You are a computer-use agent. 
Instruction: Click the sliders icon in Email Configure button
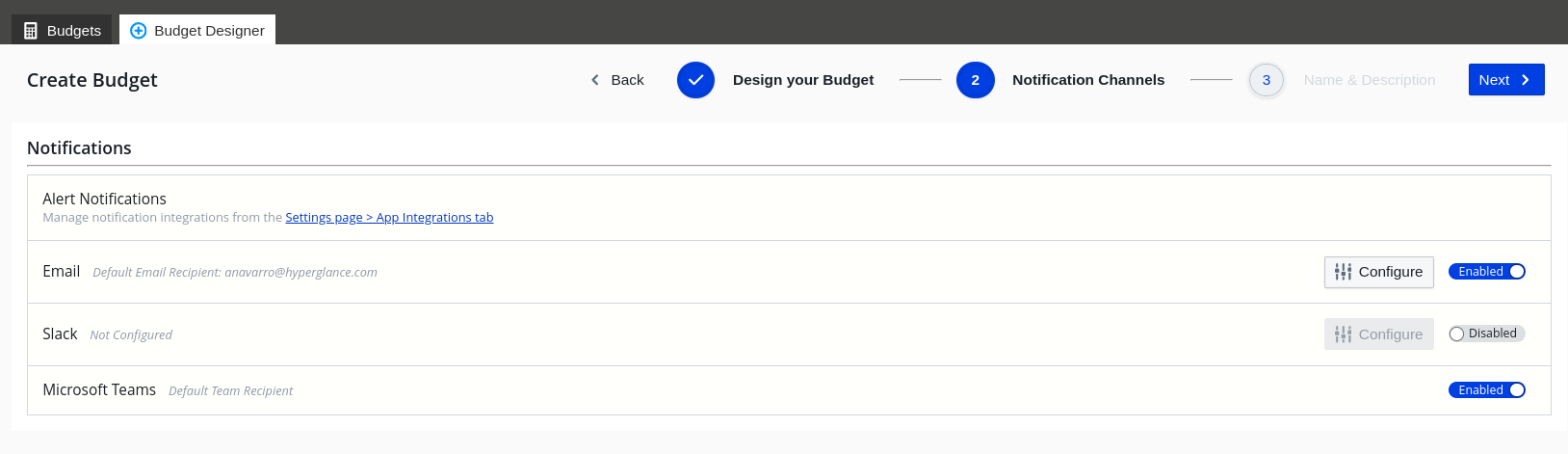click(x=1344, y=272)
